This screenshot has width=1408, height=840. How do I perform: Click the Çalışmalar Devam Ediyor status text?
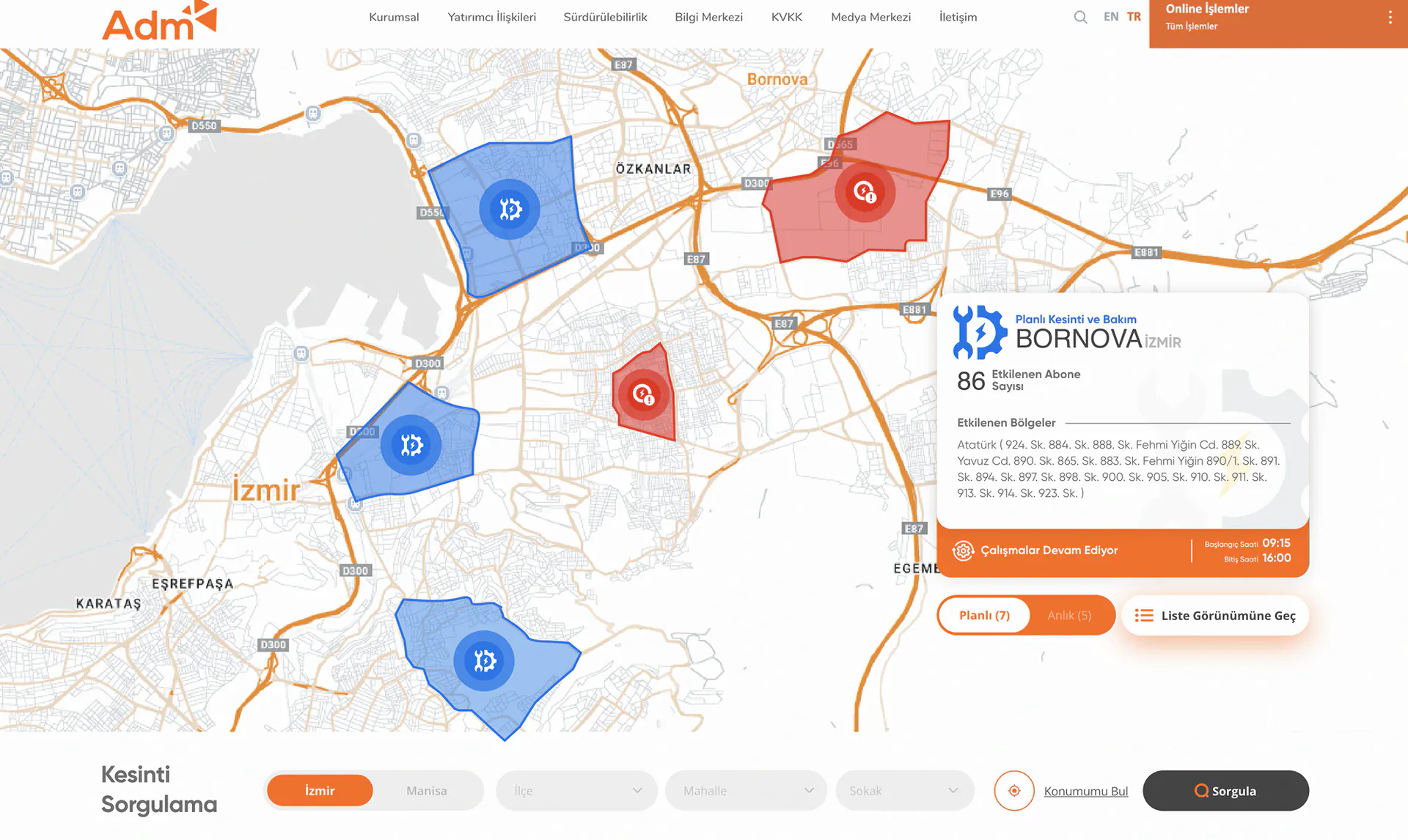(1049, 550)
